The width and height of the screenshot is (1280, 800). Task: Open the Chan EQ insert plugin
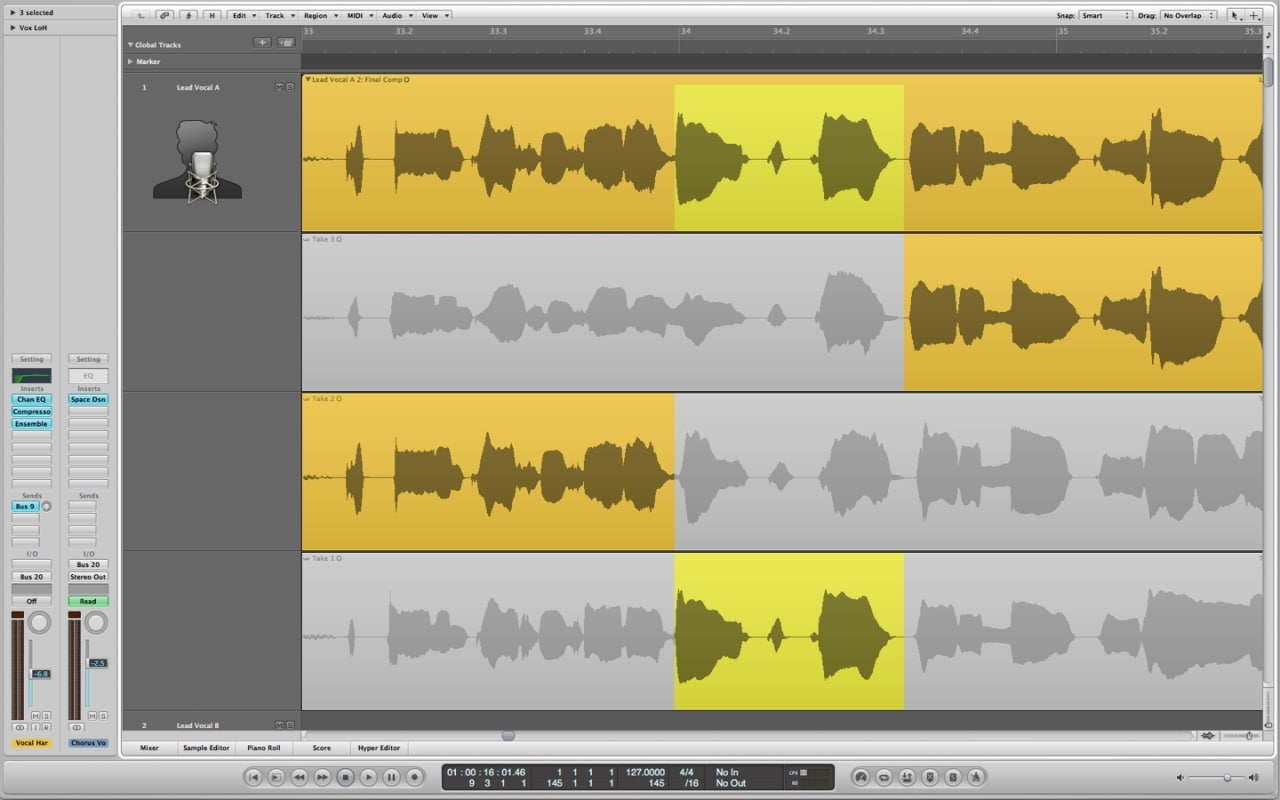click(31, 399)
